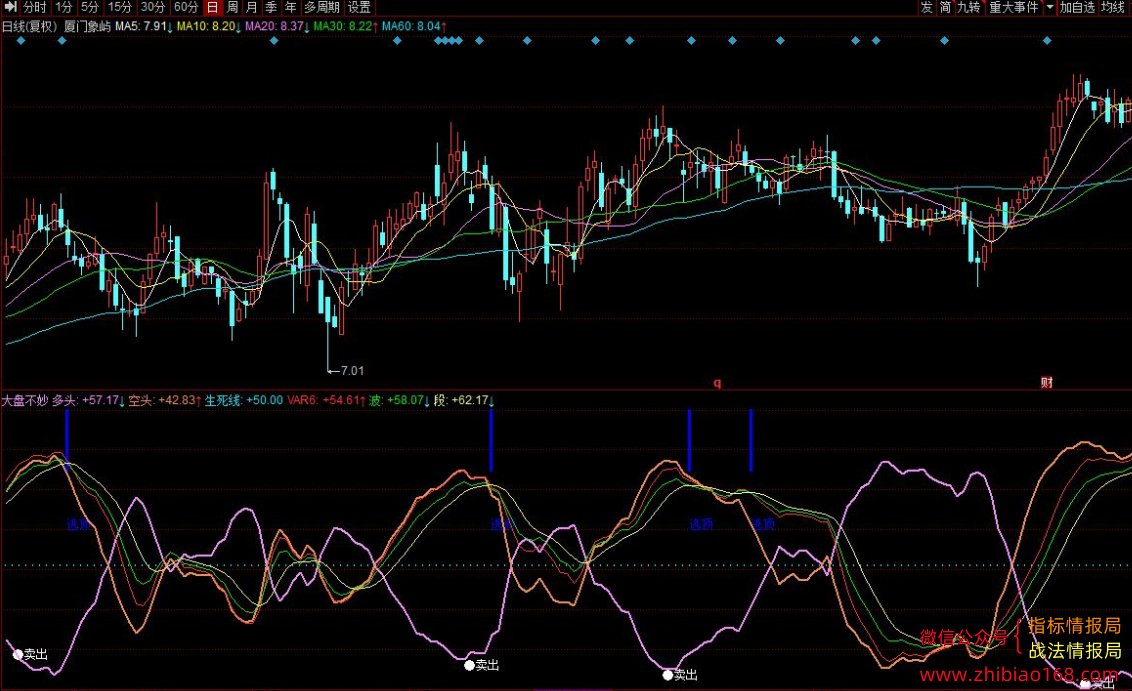The width and height of the screenshot is (1132, 691).
Task: Click the leftmost diamond event marker
Action: click(21, 41)
